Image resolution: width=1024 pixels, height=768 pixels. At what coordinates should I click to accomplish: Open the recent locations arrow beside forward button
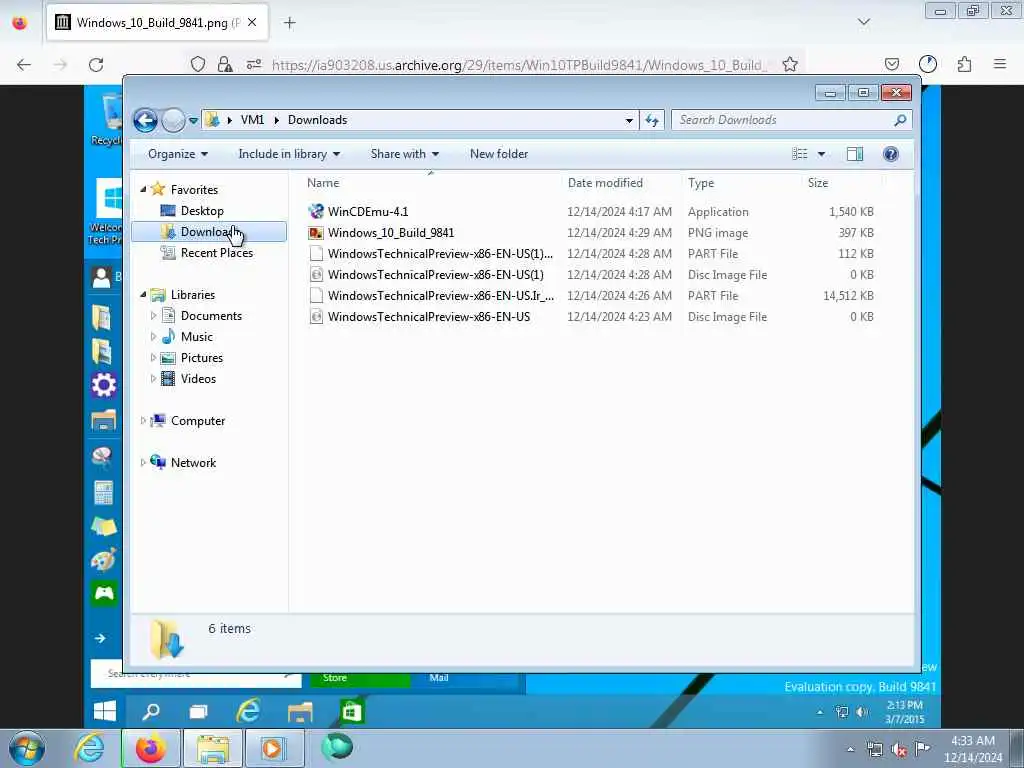click(x=193, y=120)
